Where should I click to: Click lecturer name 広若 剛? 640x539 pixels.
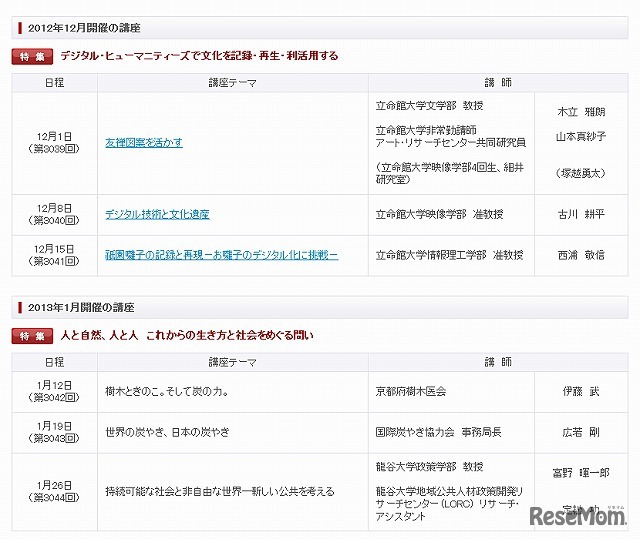581,432
